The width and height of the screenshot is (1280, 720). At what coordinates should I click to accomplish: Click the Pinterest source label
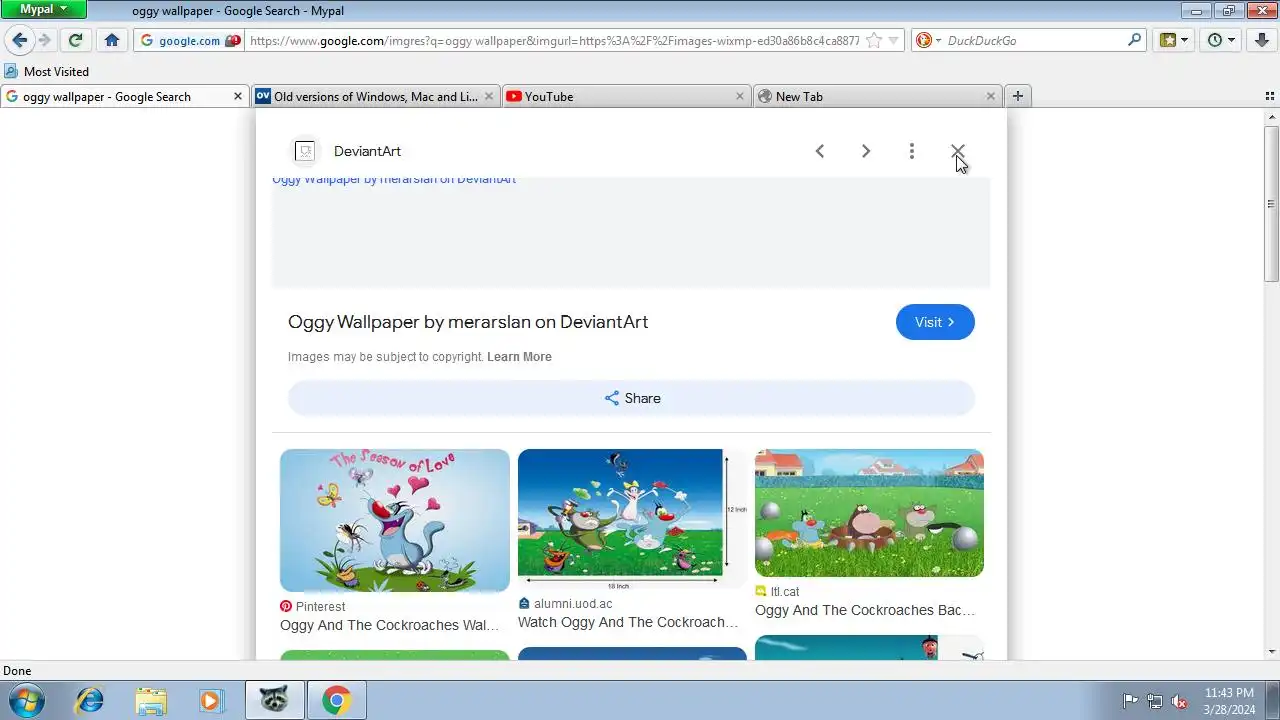pyautogui.click(x=320, y=607)
